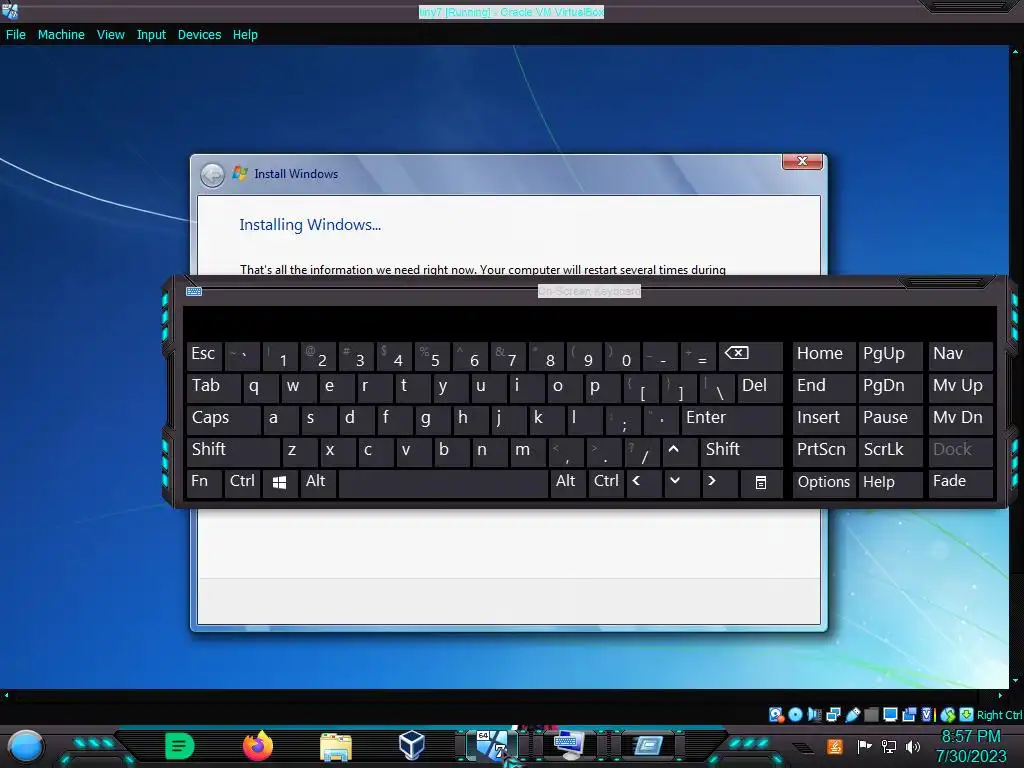Click the optical disc status icon
This screenshot has width=1024, height=768.
pyautogui.click(x=795, y=715)
